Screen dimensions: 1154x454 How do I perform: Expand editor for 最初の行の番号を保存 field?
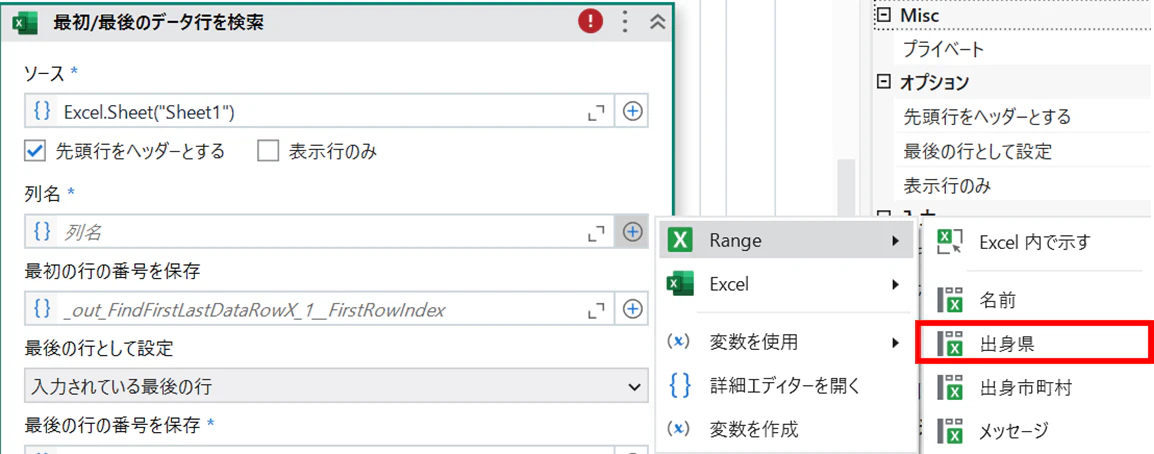[x=596, y=310]
